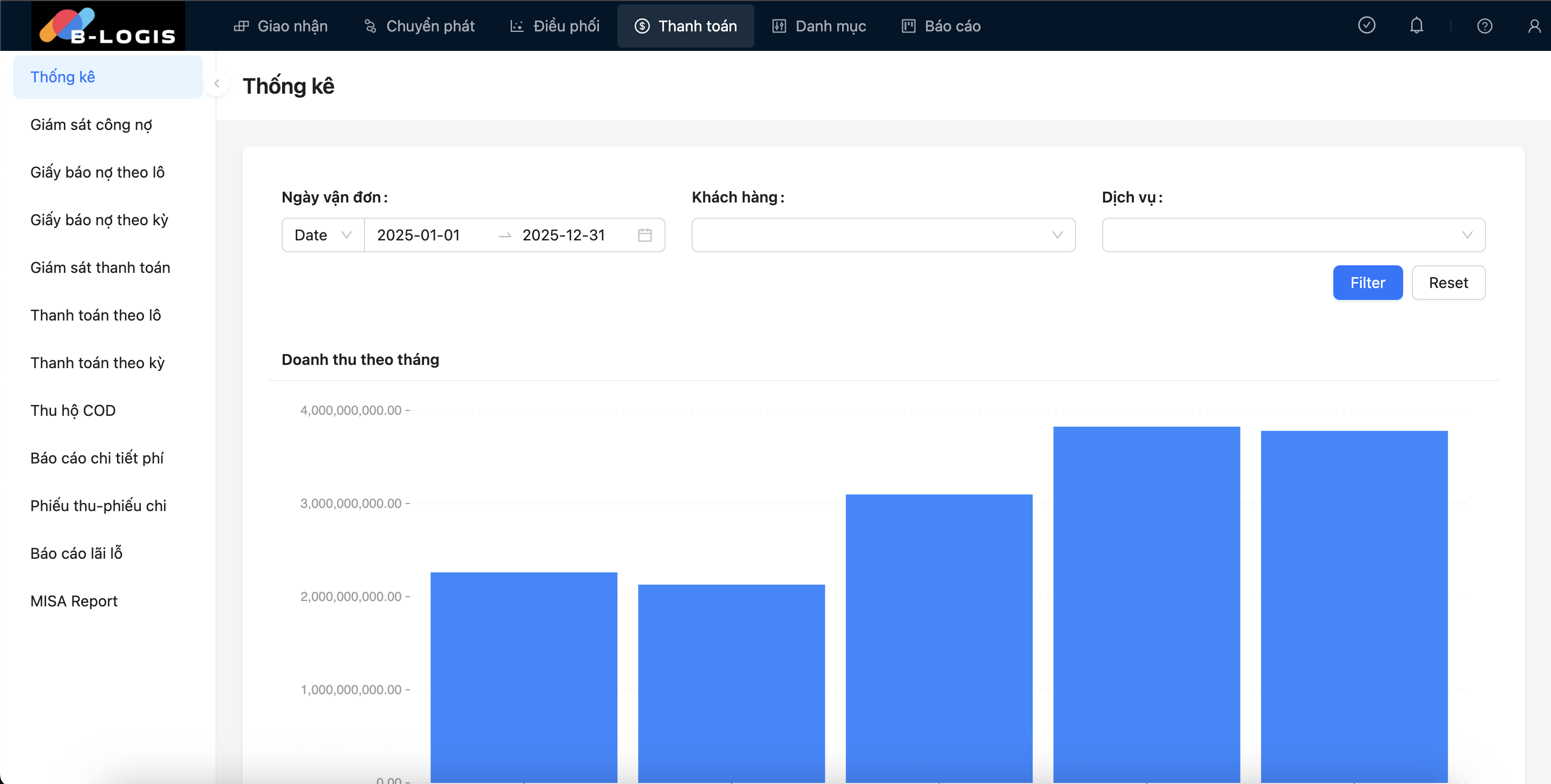This screenshot has height=784, width=1551.
Task: Click the Danh mục sliders icon
Action: 779,26
